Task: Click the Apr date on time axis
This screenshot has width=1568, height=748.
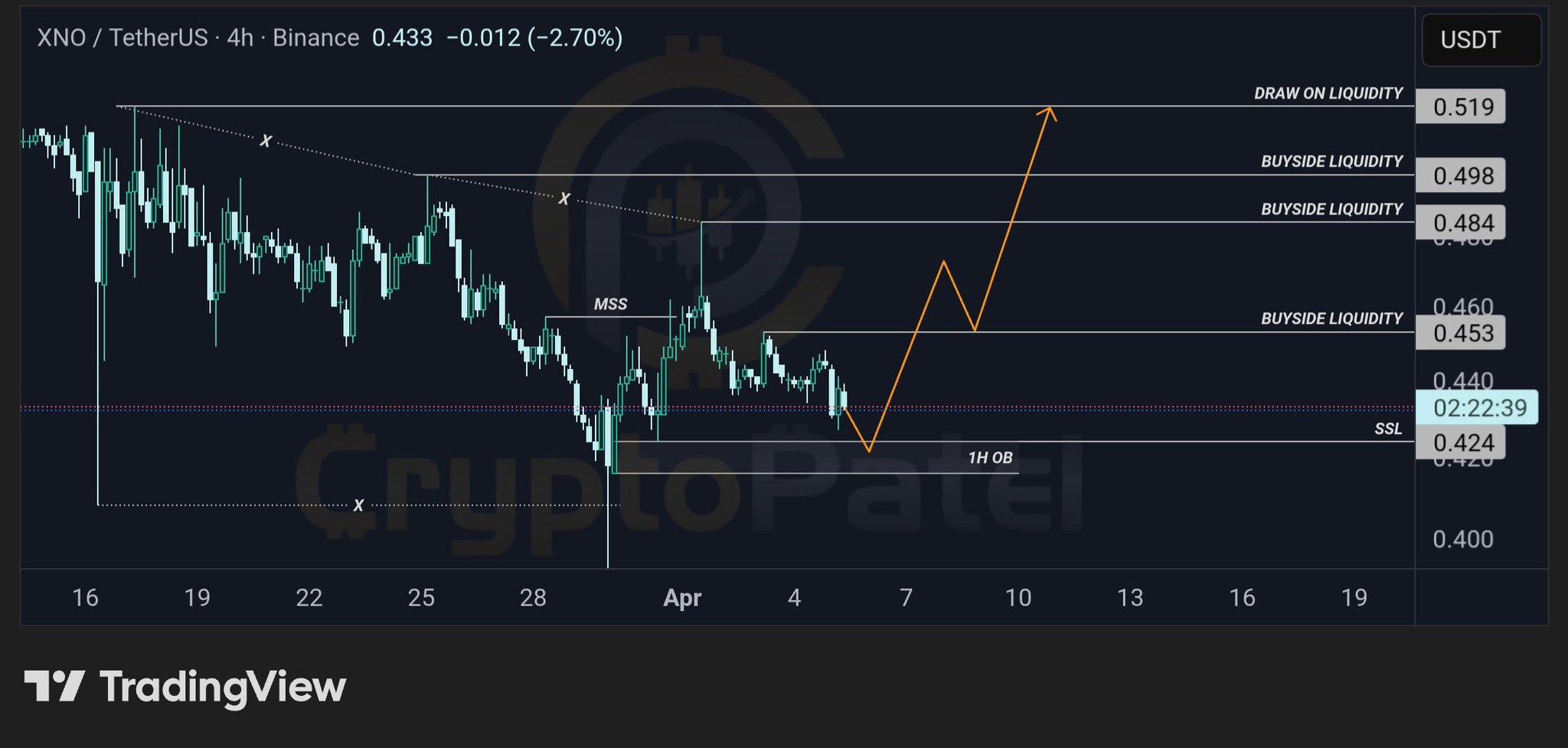Action: [x=681, y=597]
